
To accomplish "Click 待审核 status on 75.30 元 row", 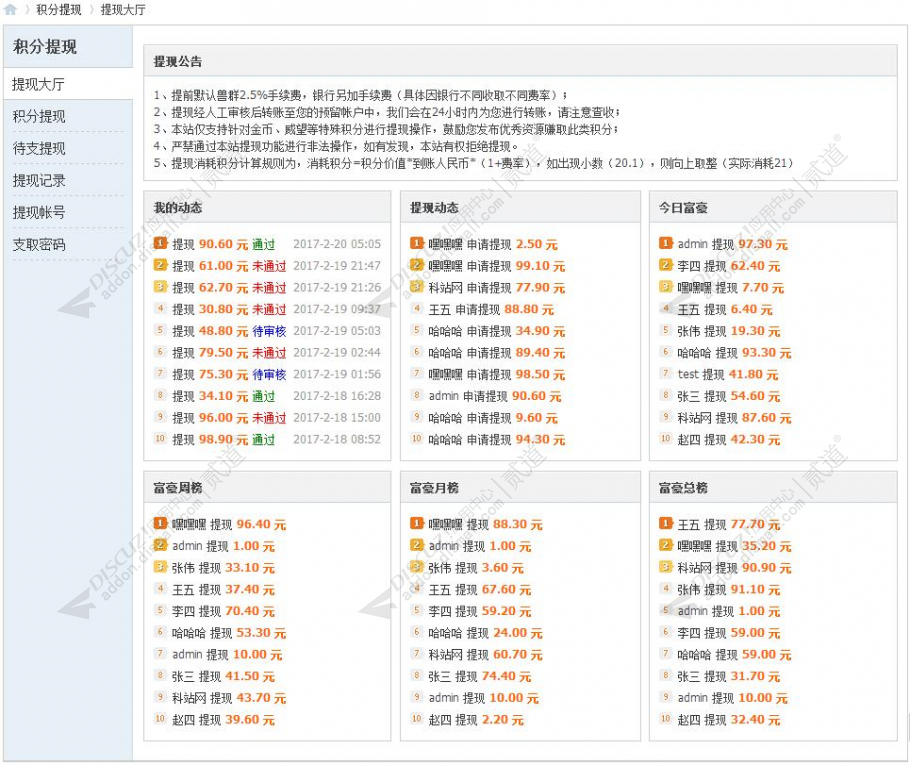I will tap(269, 374).
